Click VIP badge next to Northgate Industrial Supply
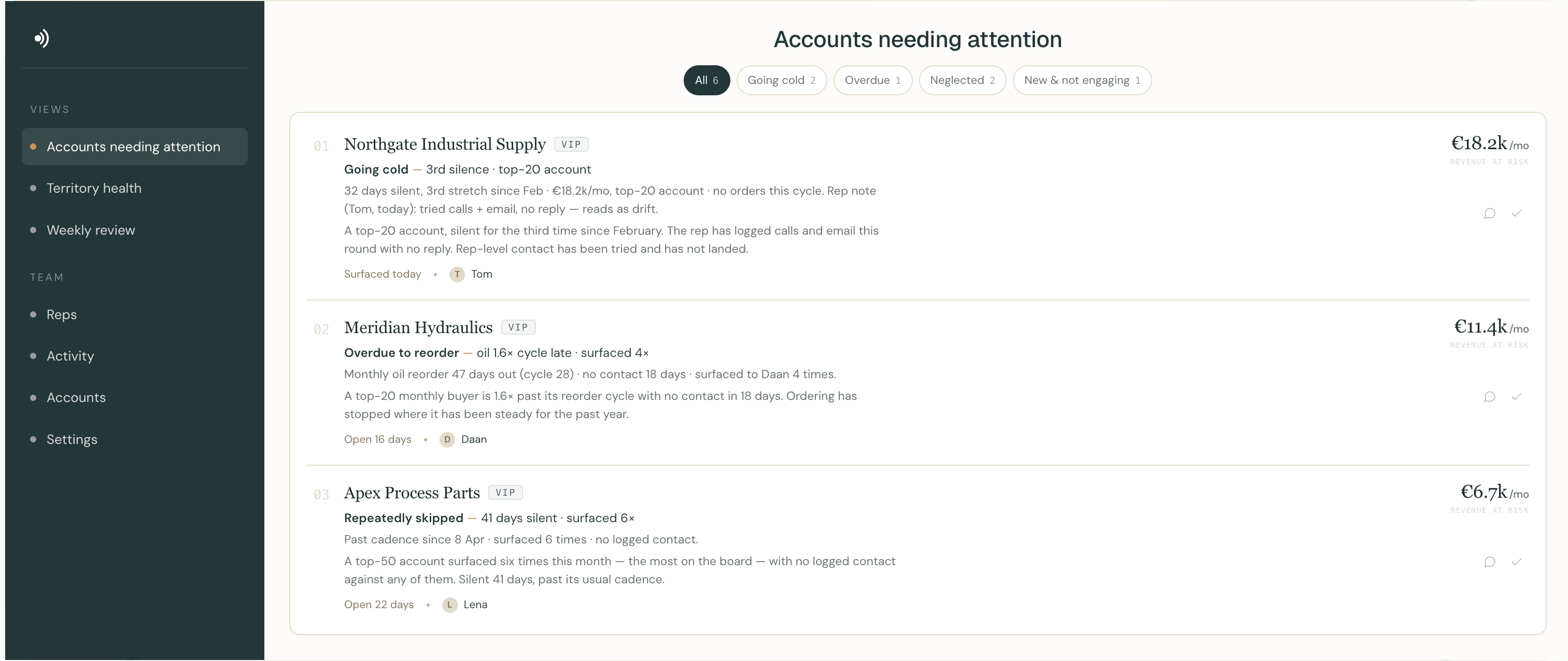Viewport: 1568px width, 661px height. (571, 145)
